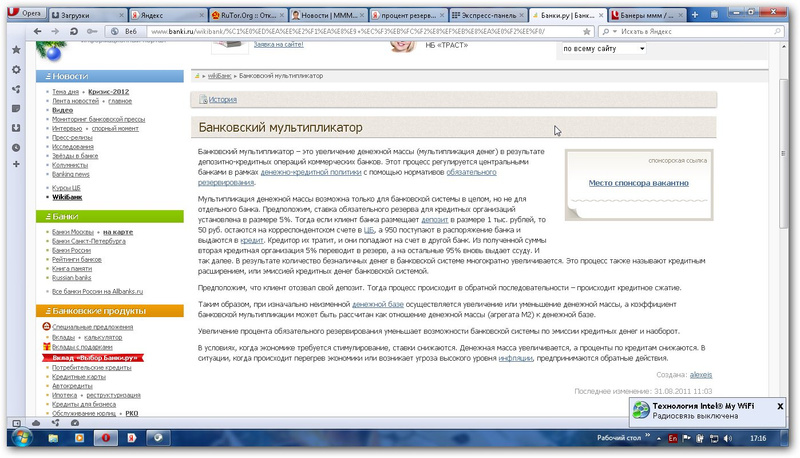Open the settings gear panel in sidebar
The image size is (800, 458).
tap(16, 69)
